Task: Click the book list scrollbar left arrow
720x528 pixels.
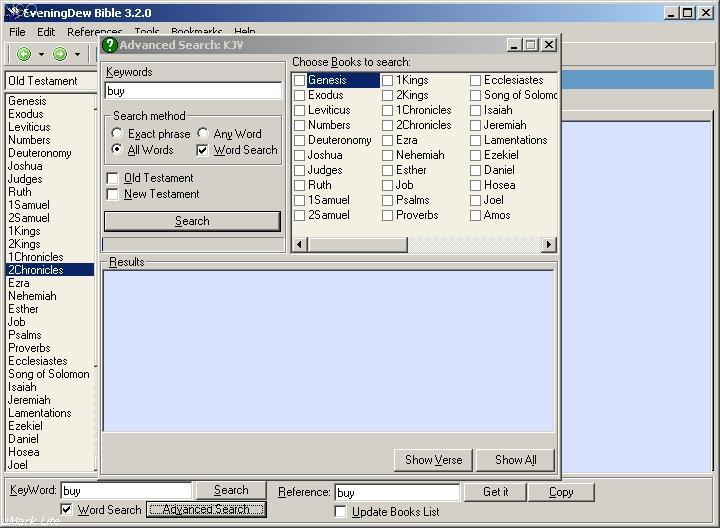Action: coord(300,244)
